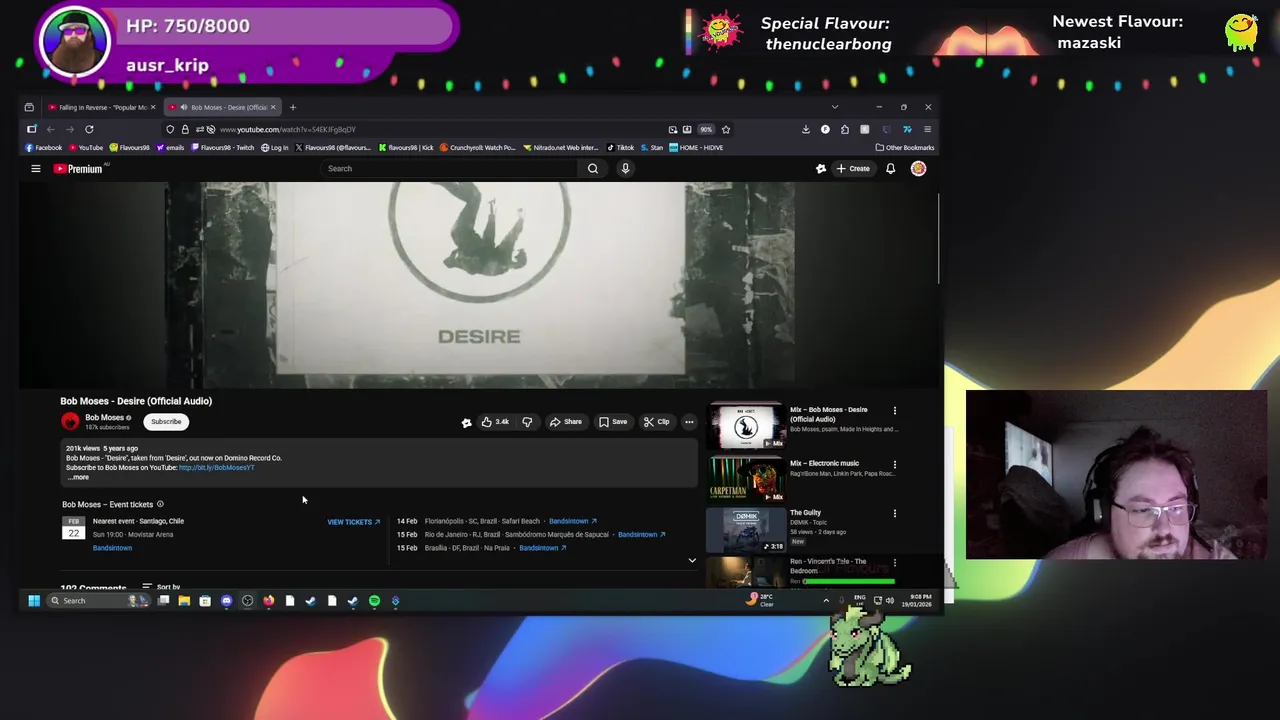Open File Explorer from the taskbar
1280x720 pixels.
(184, 601)
